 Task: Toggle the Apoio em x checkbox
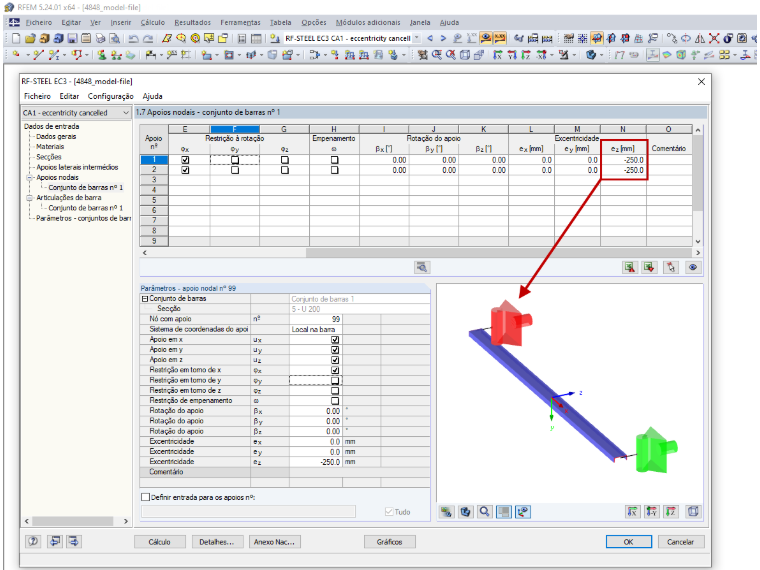tap(335, 340)
